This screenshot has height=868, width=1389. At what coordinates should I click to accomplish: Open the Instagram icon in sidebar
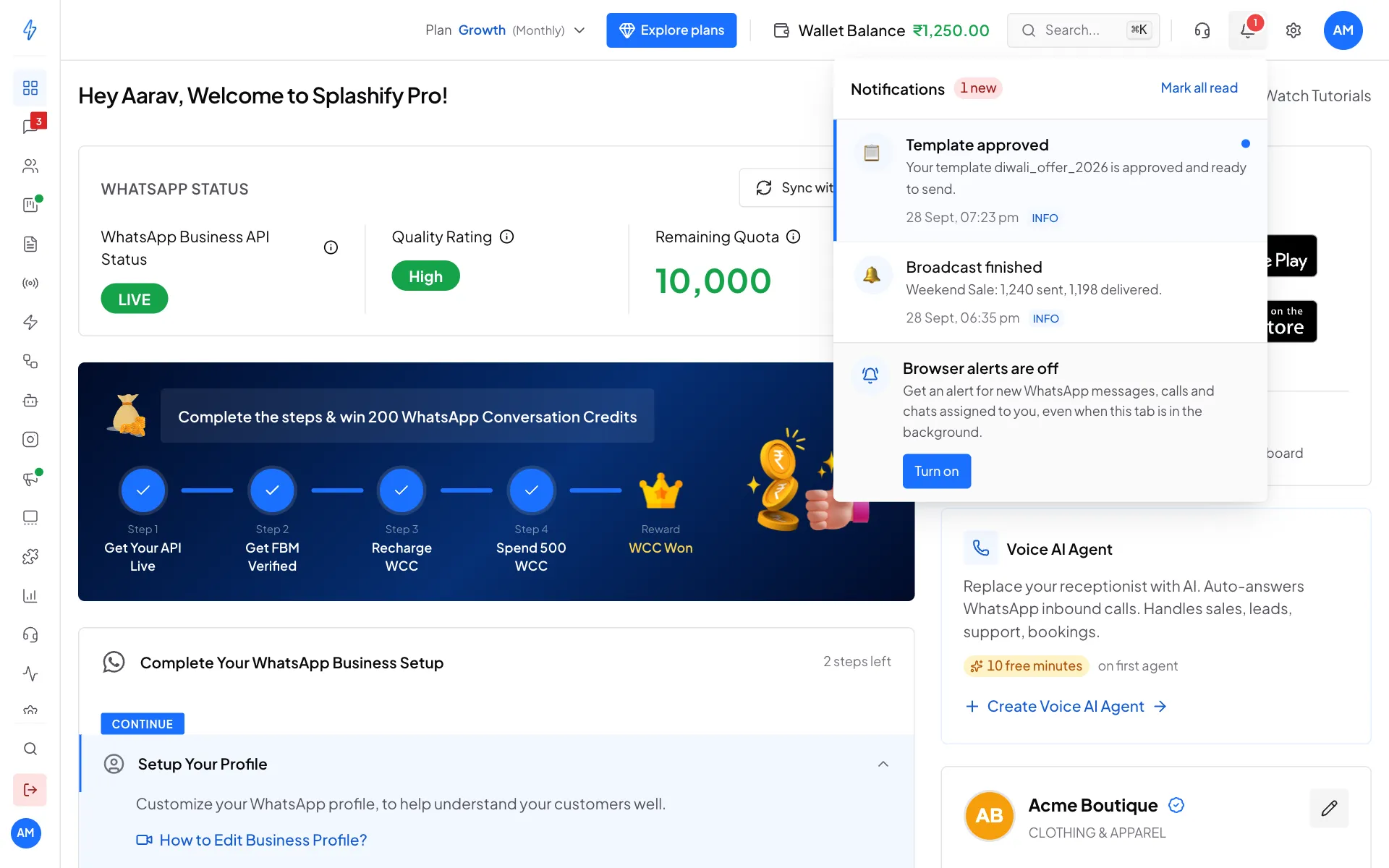[x=30, y=439]
